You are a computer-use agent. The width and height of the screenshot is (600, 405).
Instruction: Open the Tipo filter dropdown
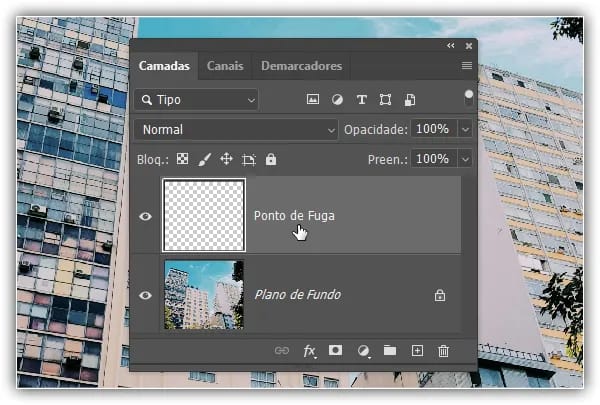196,100
